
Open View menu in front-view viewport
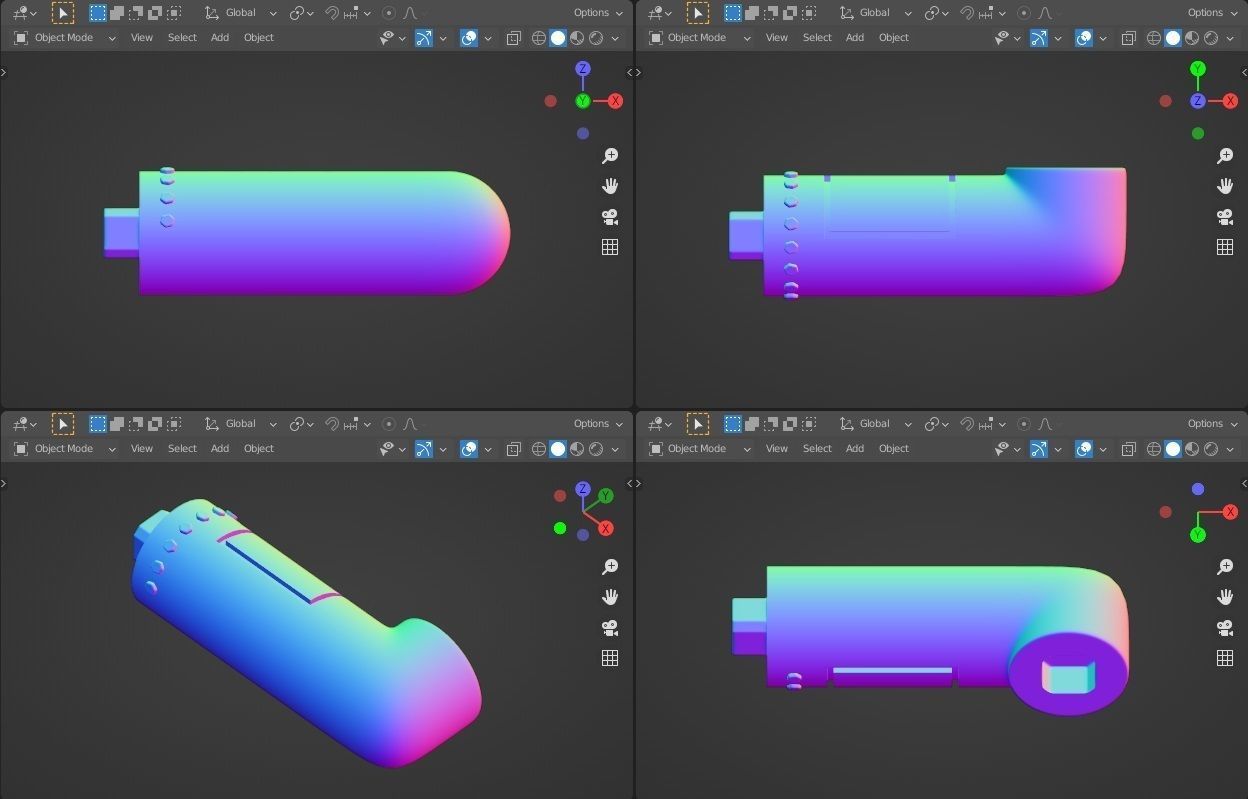click(x=142, y=38)
